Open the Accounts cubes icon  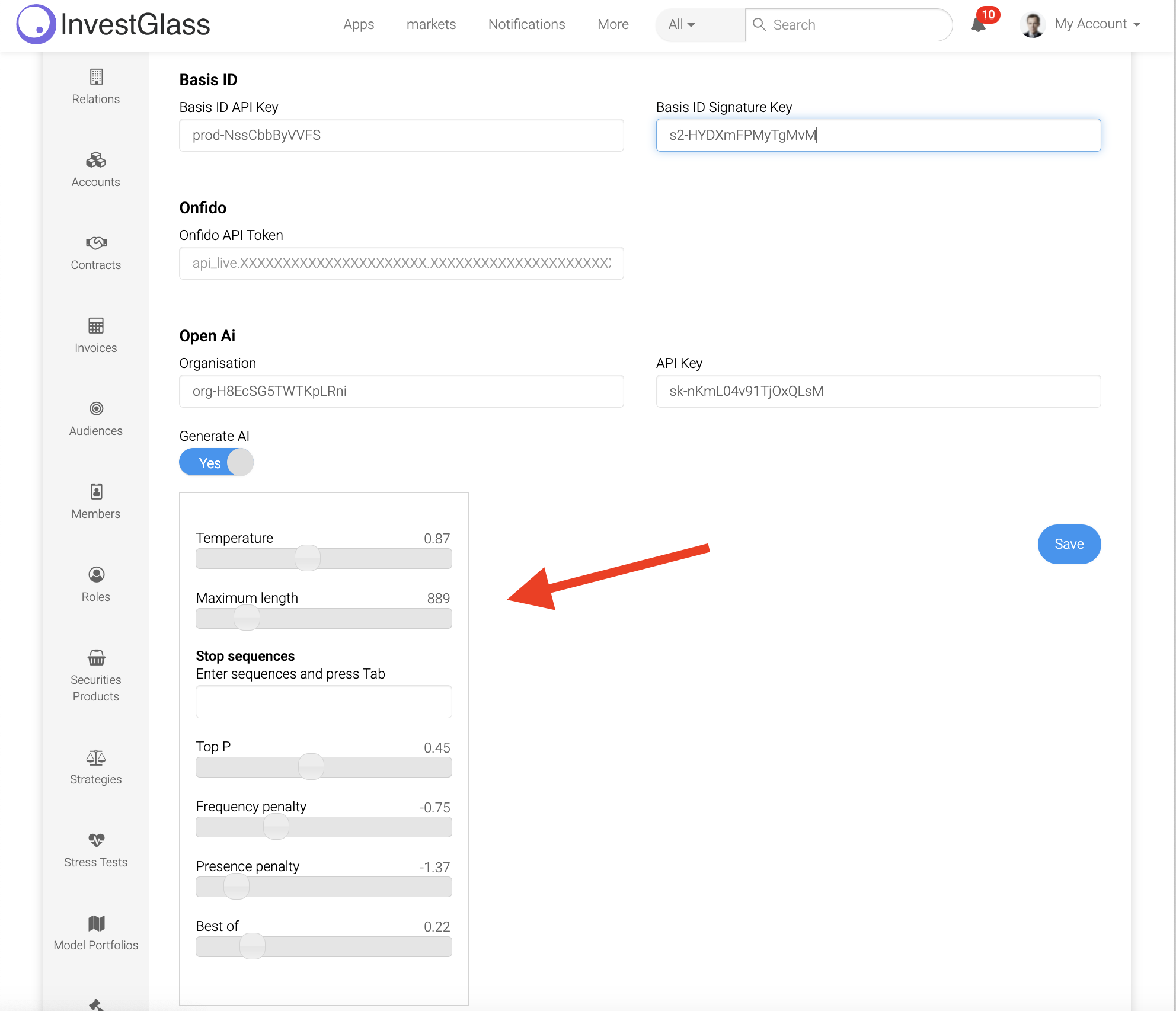click(x=96, y=160)
